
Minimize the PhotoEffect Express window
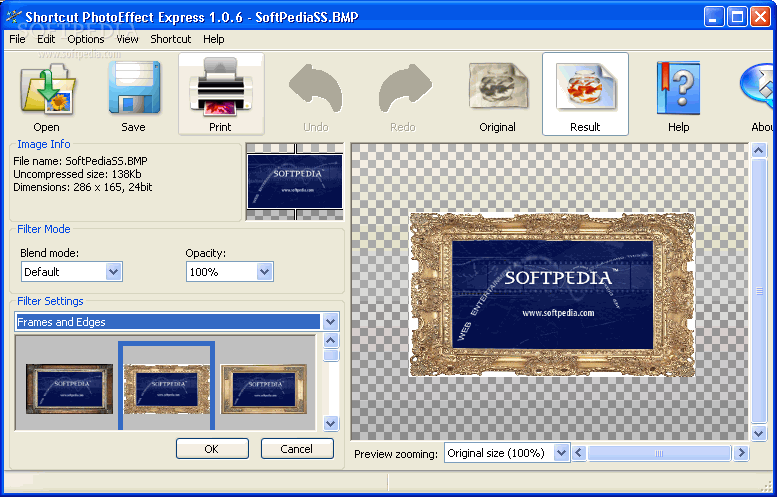coord(713,17)
